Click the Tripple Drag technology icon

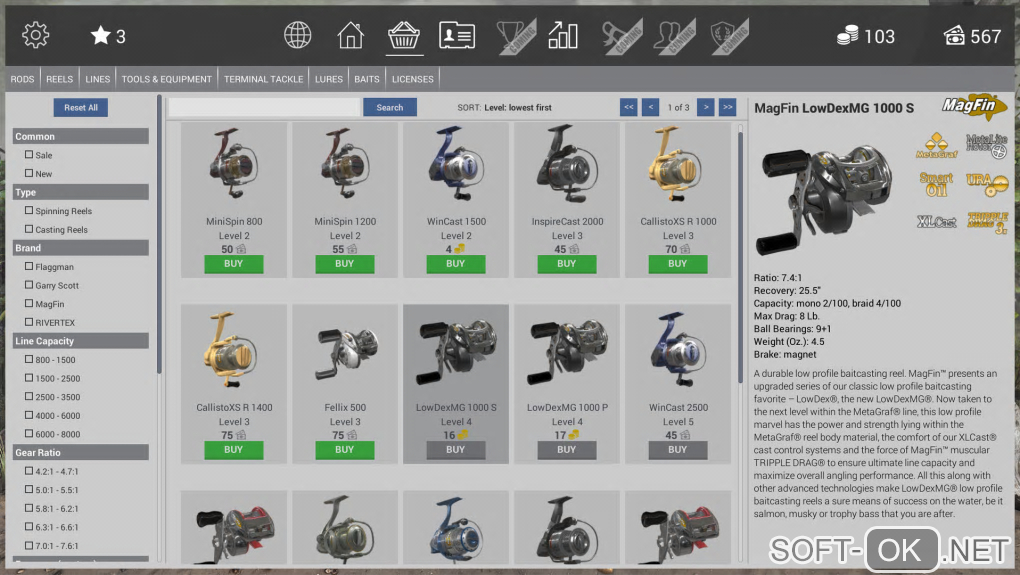point(987,222)
